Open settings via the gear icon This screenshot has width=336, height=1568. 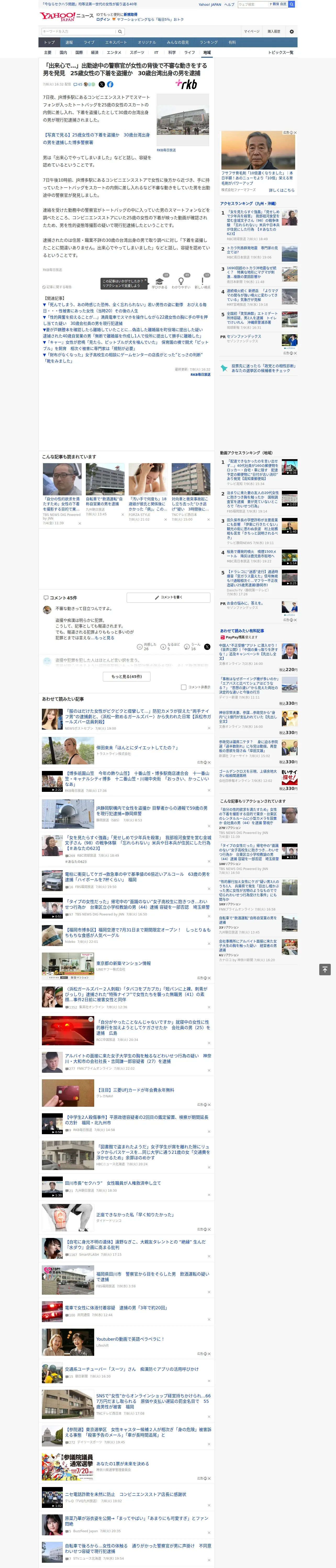click(292, 32)
